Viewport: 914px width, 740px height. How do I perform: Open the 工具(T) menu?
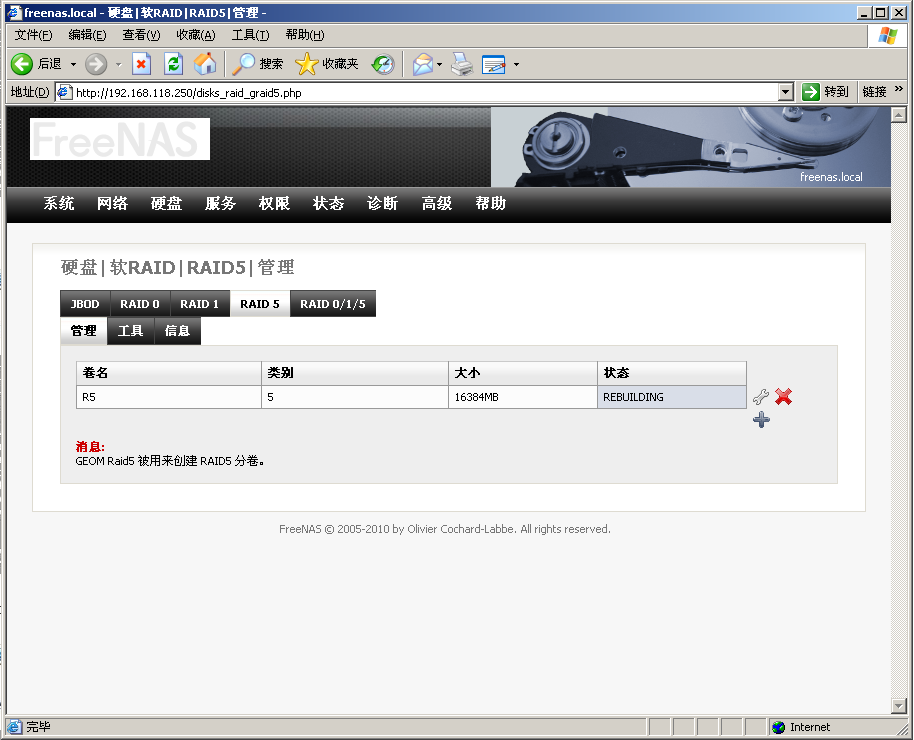pos(251,35)
